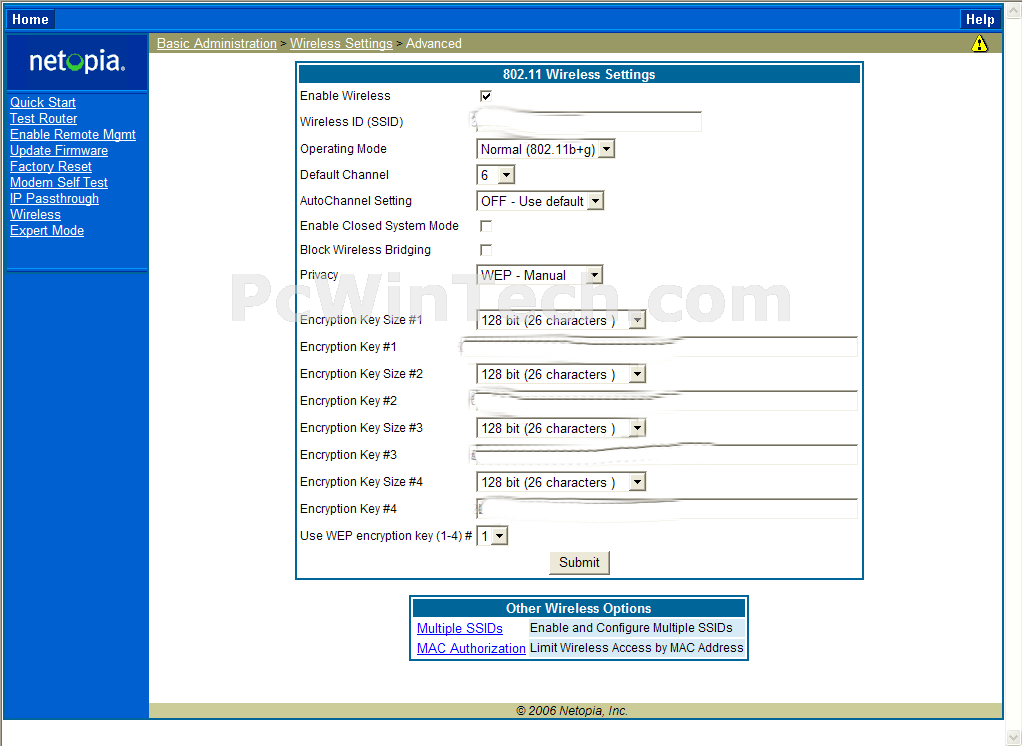This screenshot has height=746, width=1022.
Task: Click "Limit Wireless Access by MAC Address" text
Action: point(636,648)
